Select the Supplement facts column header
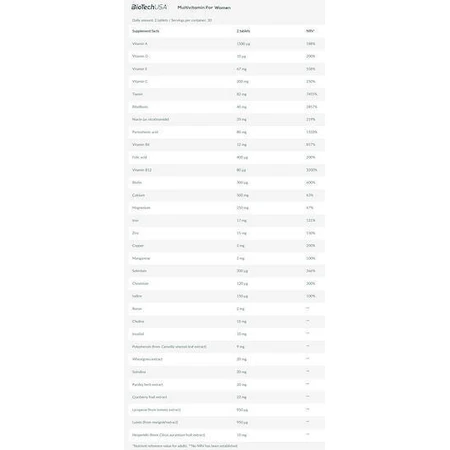Viewport: 450px width, 450px height. click(x=146, y=31)
